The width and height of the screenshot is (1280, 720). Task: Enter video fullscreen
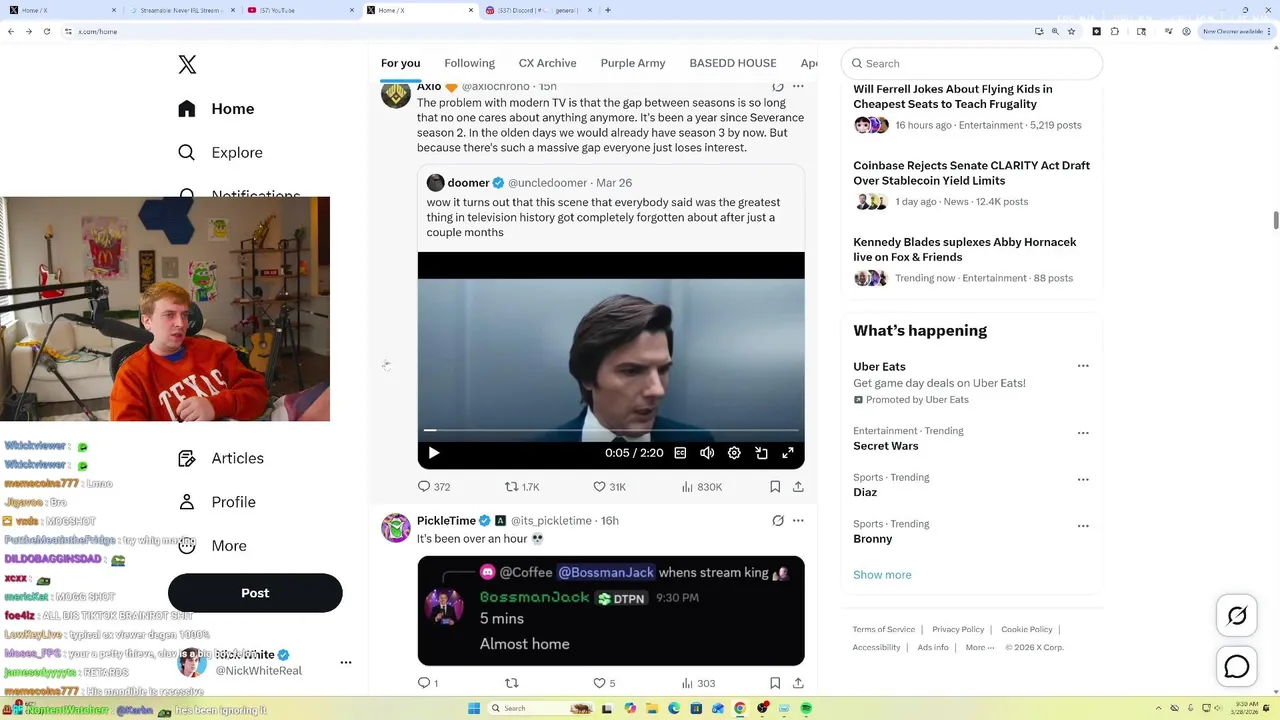[x=788, y=453]
